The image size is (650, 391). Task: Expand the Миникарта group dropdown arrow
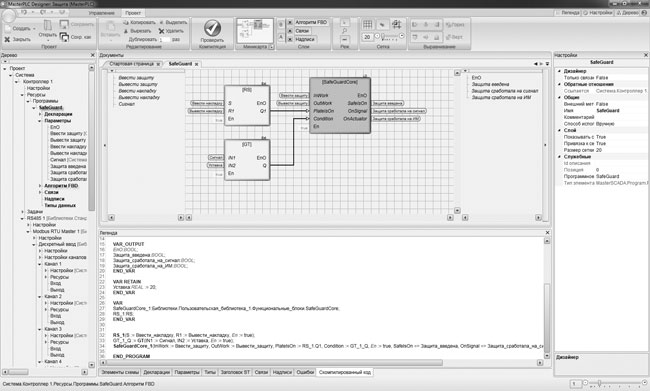[272, 47]
